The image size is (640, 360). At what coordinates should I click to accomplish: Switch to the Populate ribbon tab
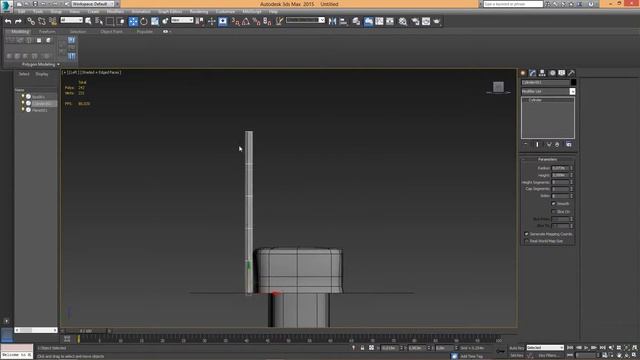point(144,31)
